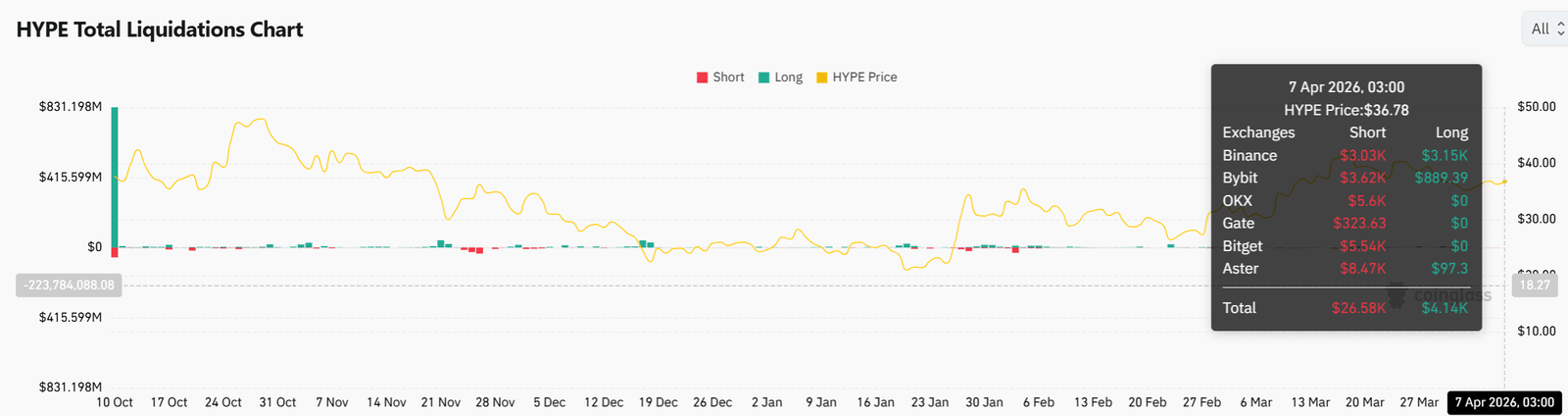Select the 10 Oct date on the x-axis
The height and width of the screenshot is (416, 1568).
(x=115, y=402)
